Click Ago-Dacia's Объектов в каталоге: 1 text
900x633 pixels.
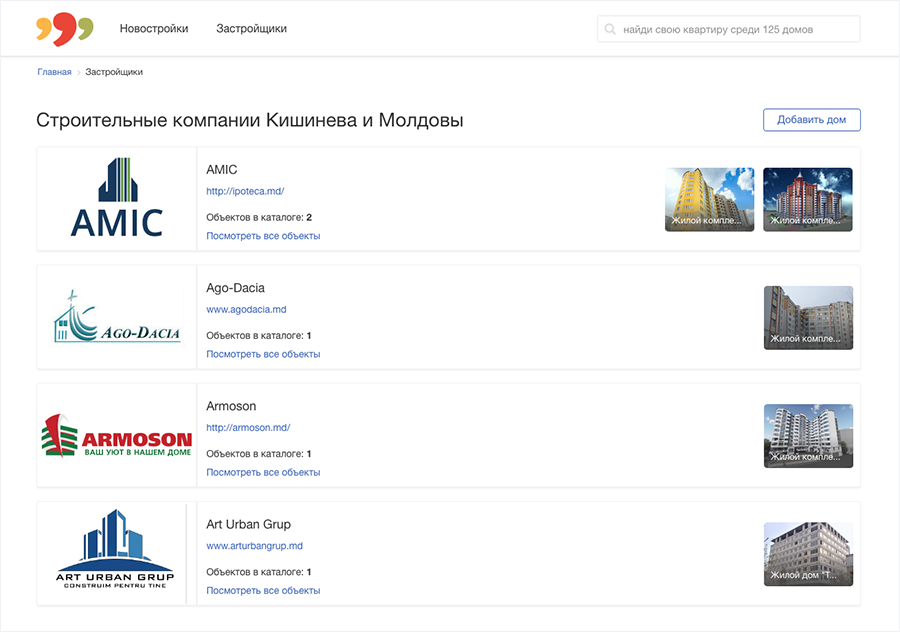pos(259,336)
